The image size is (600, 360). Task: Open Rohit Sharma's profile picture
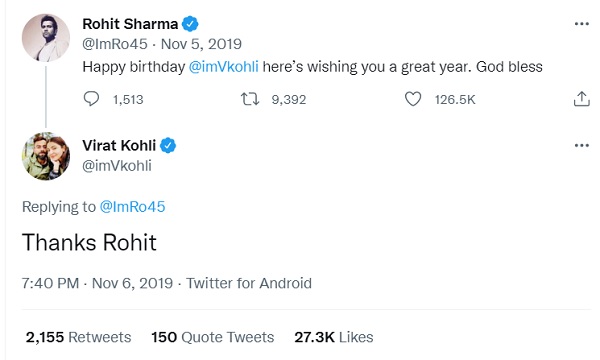[x=46, y=38]
